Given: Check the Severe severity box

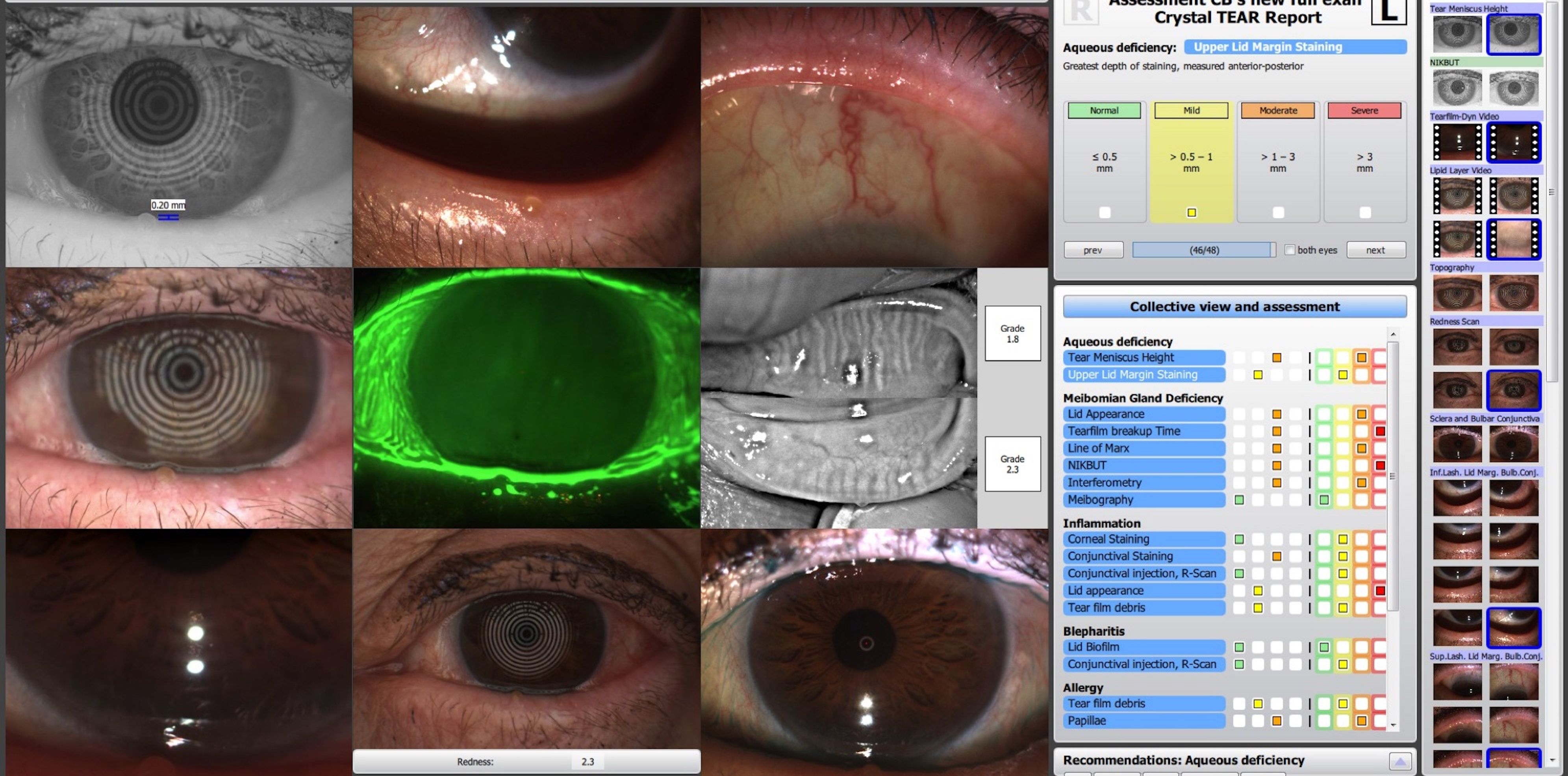Looking at the screenshot, I should [1365, 213].
